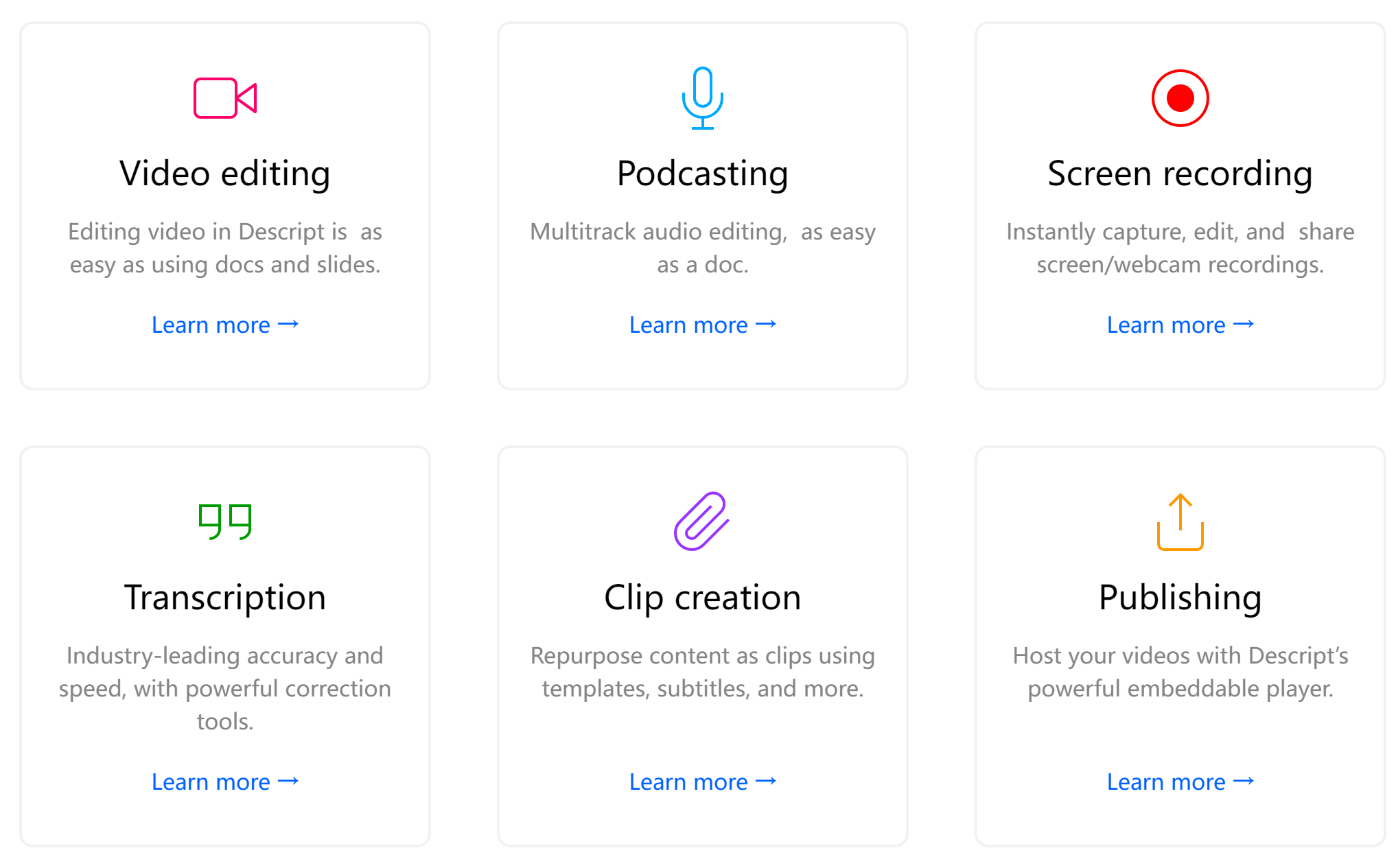Click the Multitrack audio editing description text

click(x=702, y=248)
